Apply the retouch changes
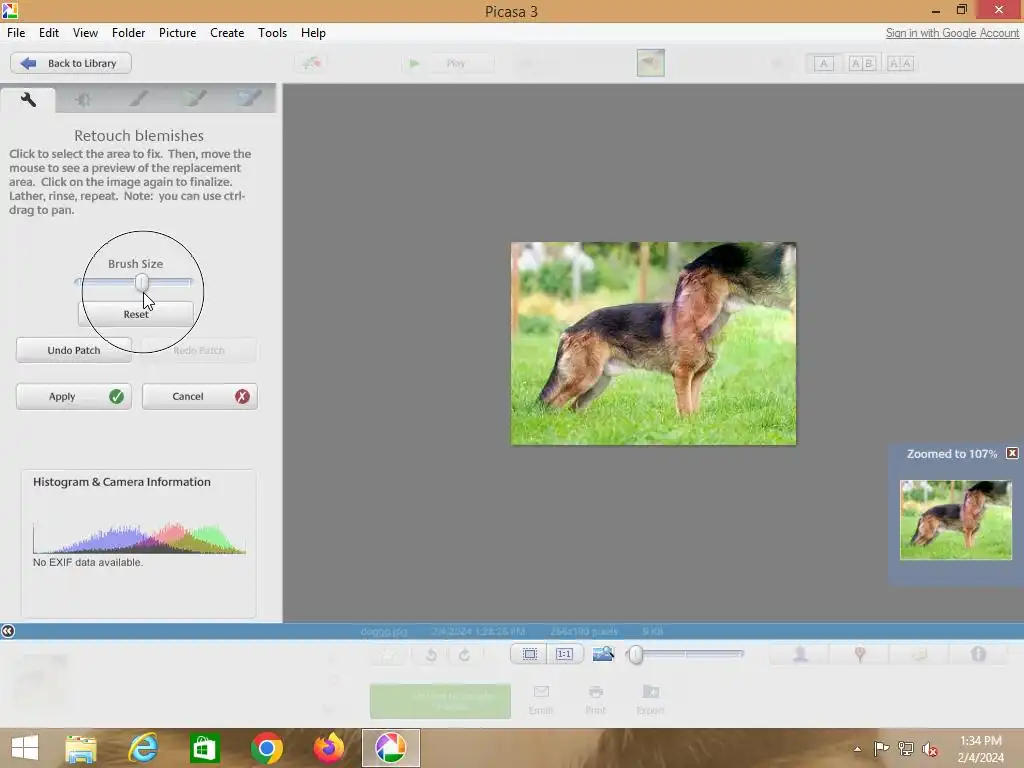Screen dimensions: 1024x768 point(74,396)
